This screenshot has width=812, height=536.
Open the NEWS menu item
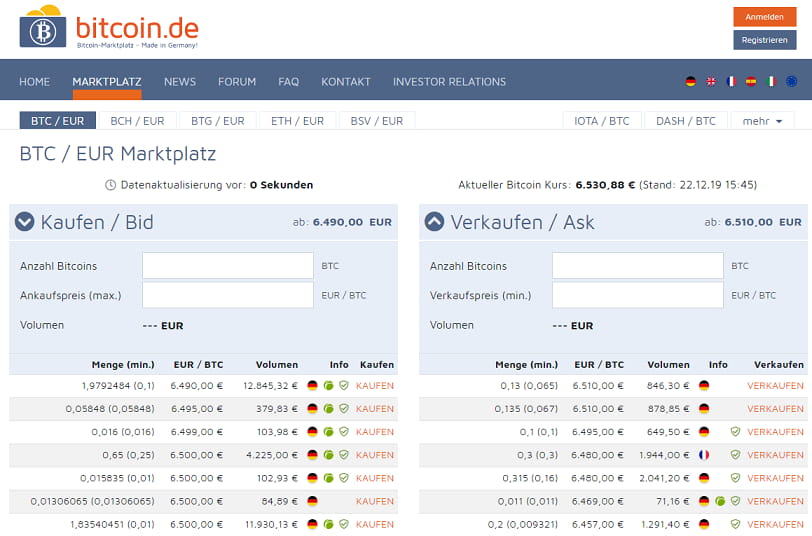(x=180, y=82)
